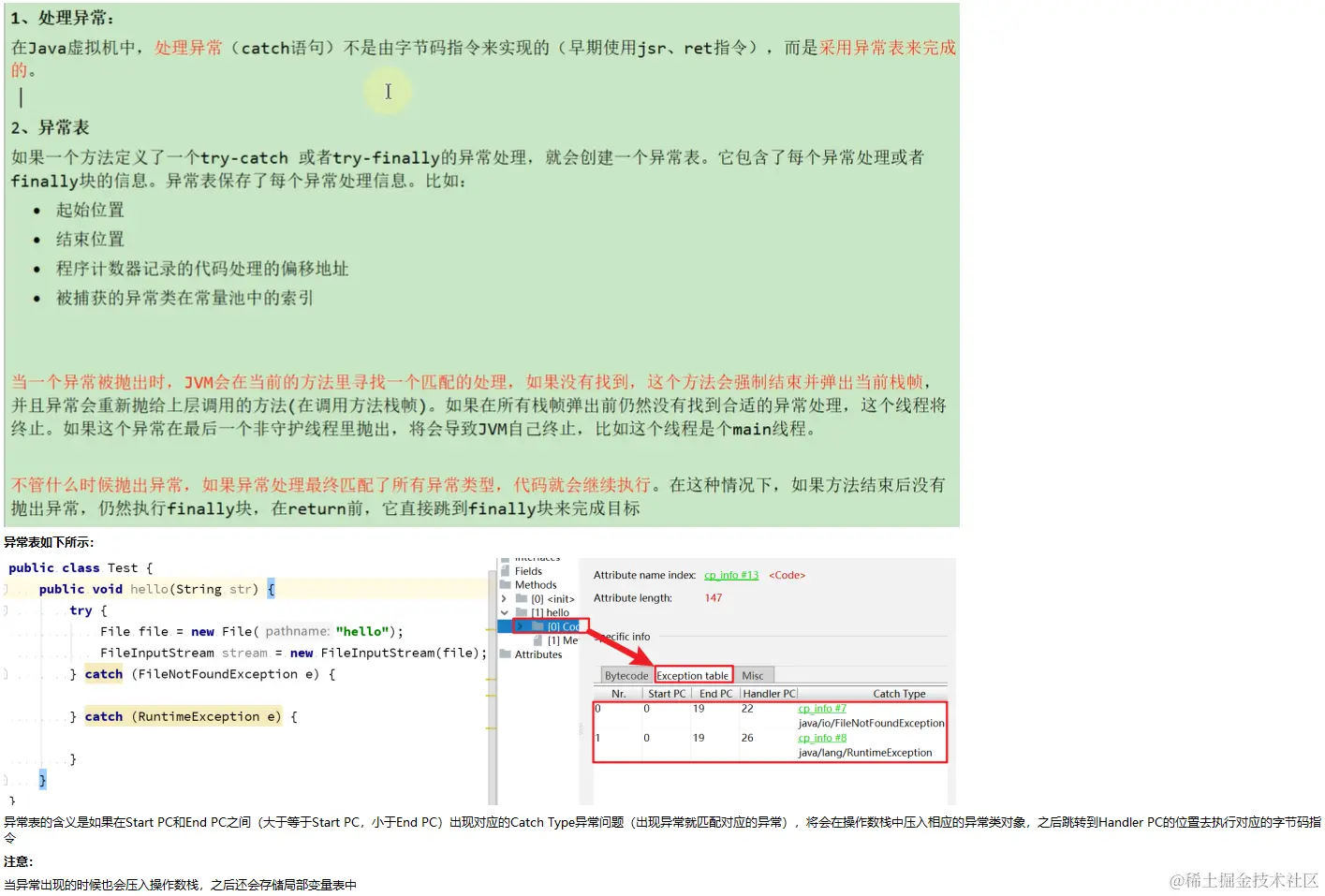The image size is (1325, 896).
Task: Click FileNotFoundException in the catch clause
Action: pyautogui.click(x=218, y=674)
